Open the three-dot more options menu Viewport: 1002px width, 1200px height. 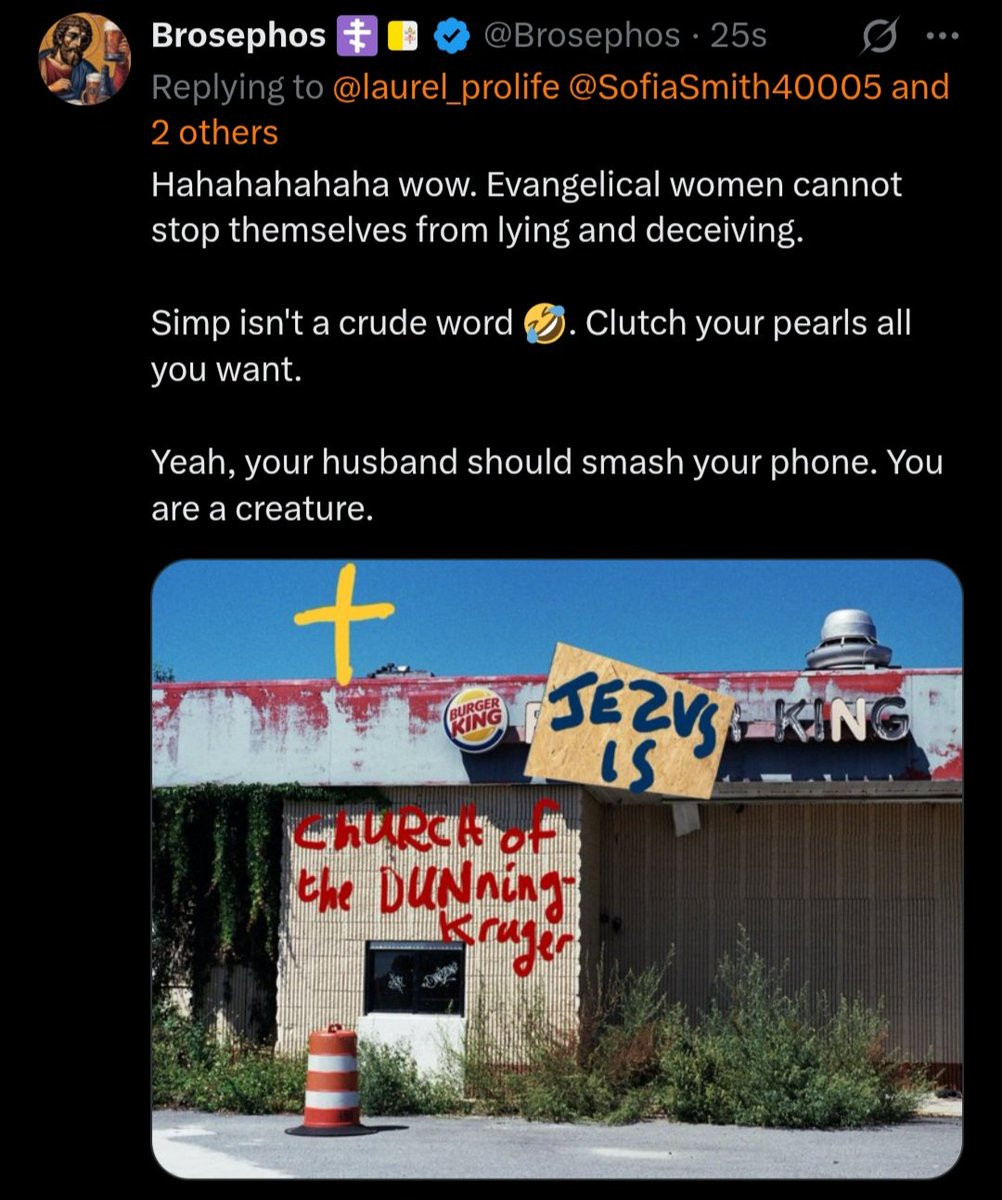(942, 37)
